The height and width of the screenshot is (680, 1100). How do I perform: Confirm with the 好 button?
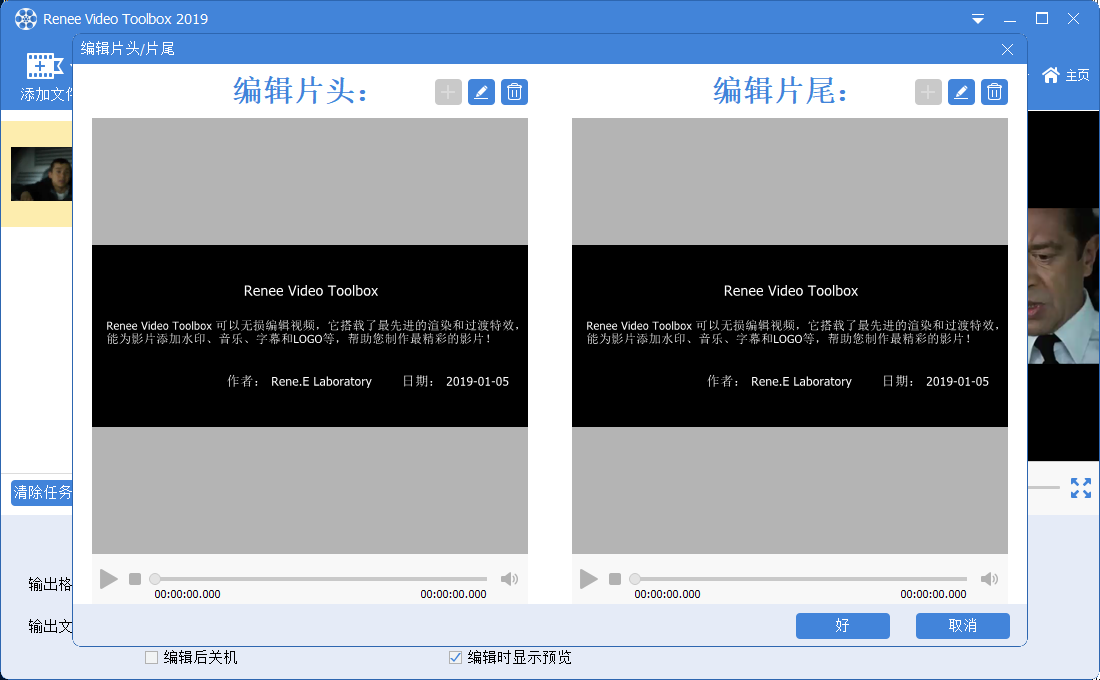[843, 625]
